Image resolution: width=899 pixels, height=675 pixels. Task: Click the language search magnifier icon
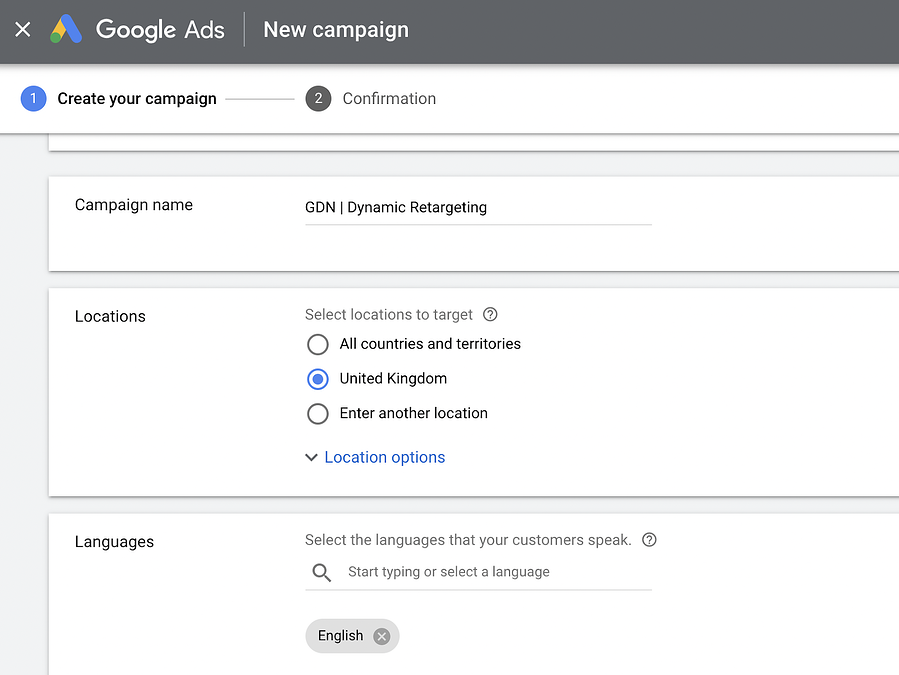[x=320, y=572]
